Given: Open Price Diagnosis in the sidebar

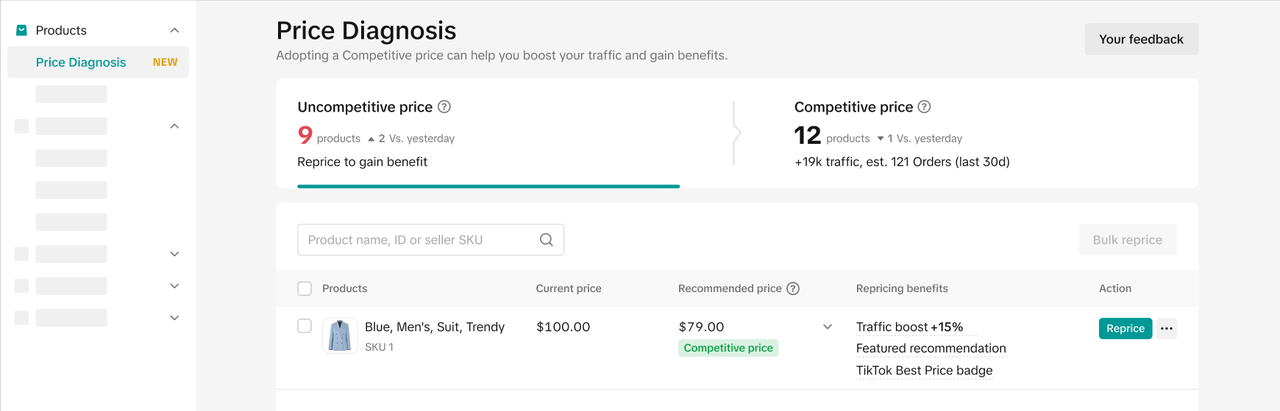Looking at the screenshot, I should click(x=81, y=62).
